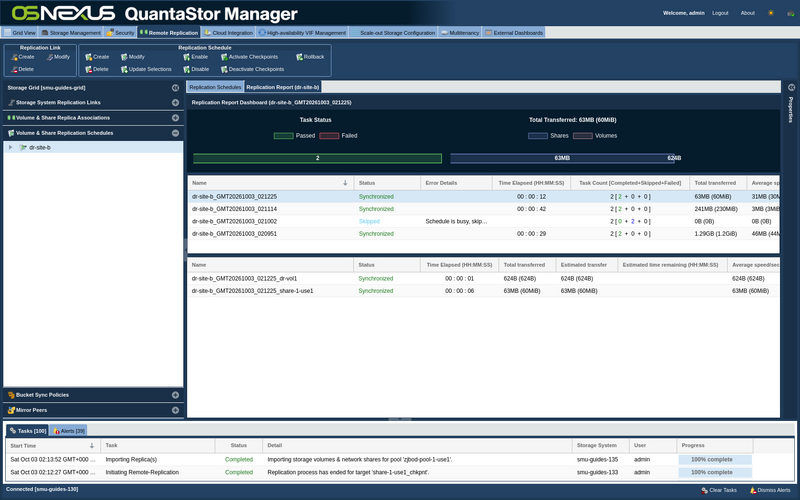Select report dr-site-b_GMT20261003_021002
The width and height of the screenshot is (800, 500).
pos(483,221)
